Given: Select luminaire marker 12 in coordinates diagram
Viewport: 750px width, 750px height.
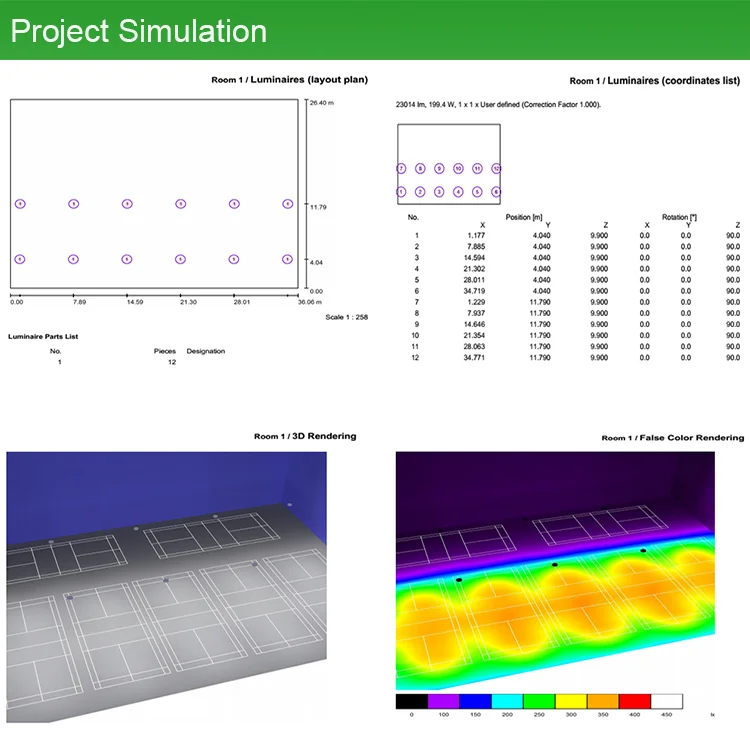Looking at the screenshot, I should coord(496,168).
